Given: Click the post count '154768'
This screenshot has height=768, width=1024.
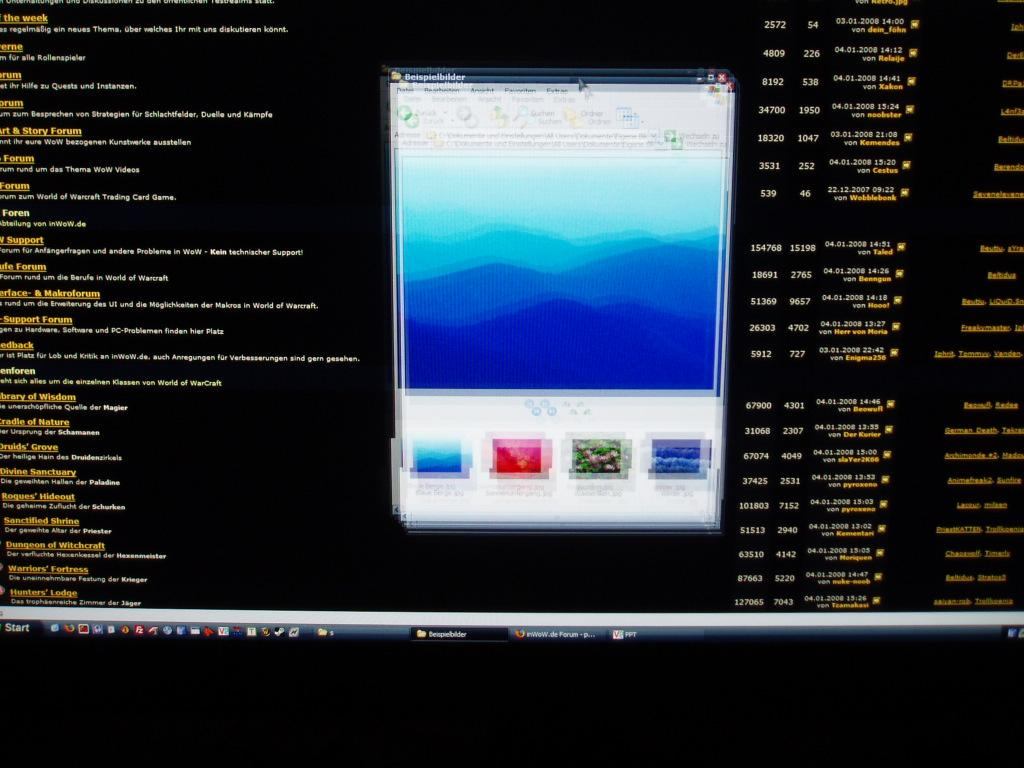Looking at the screenshot, I should (x=766, y=248).
